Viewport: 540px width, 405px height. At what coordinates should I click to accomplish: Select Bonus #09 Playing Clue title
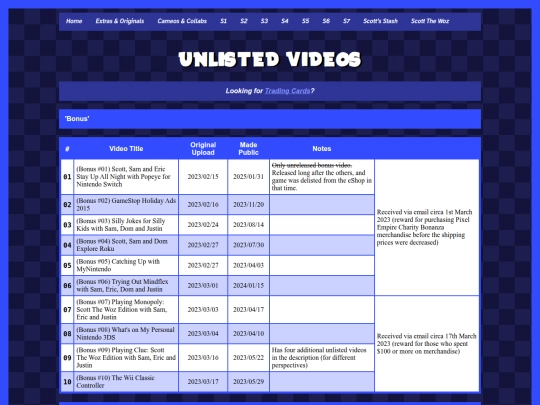126,357
